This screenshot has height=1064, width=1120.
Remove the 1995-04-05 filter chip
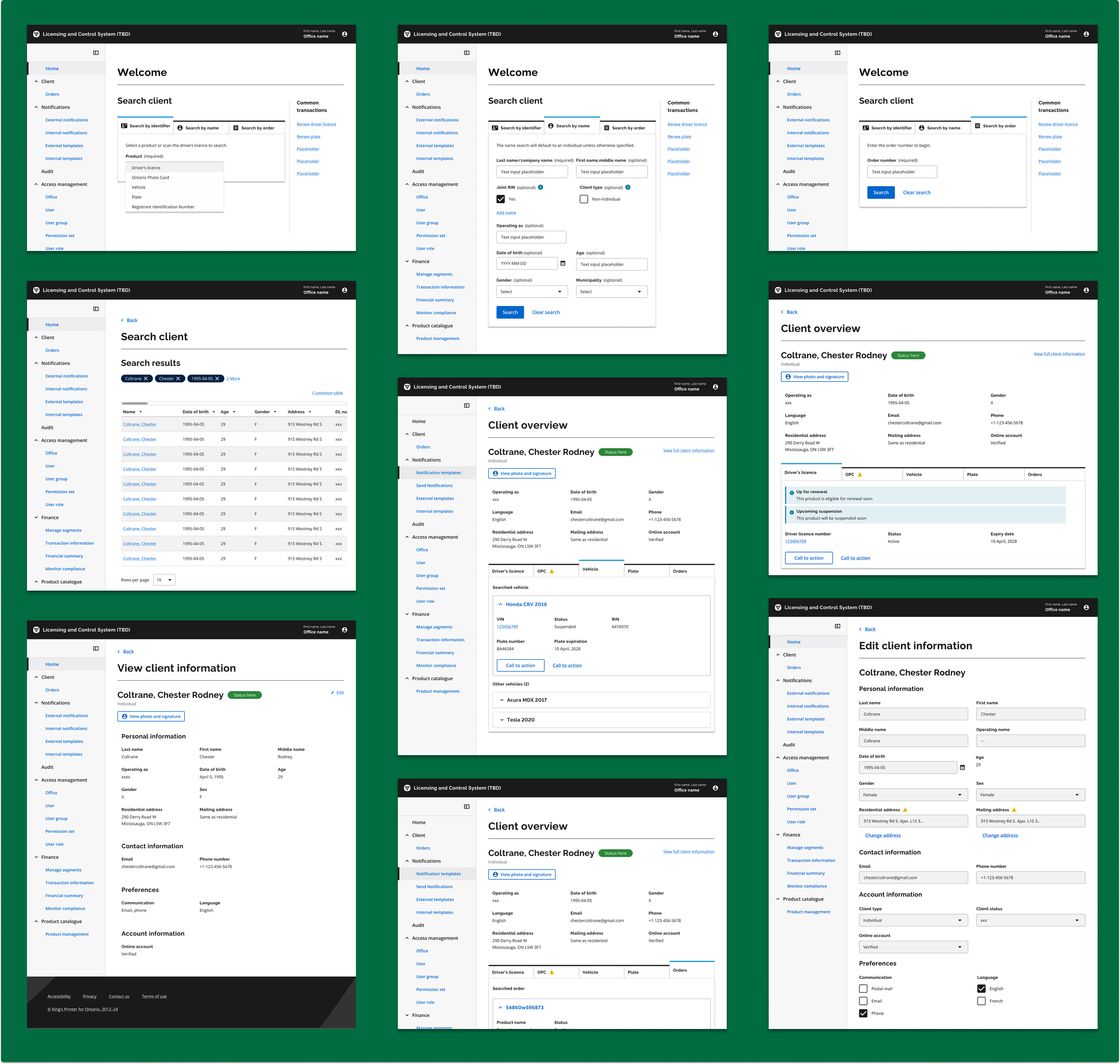click(217, 379)
